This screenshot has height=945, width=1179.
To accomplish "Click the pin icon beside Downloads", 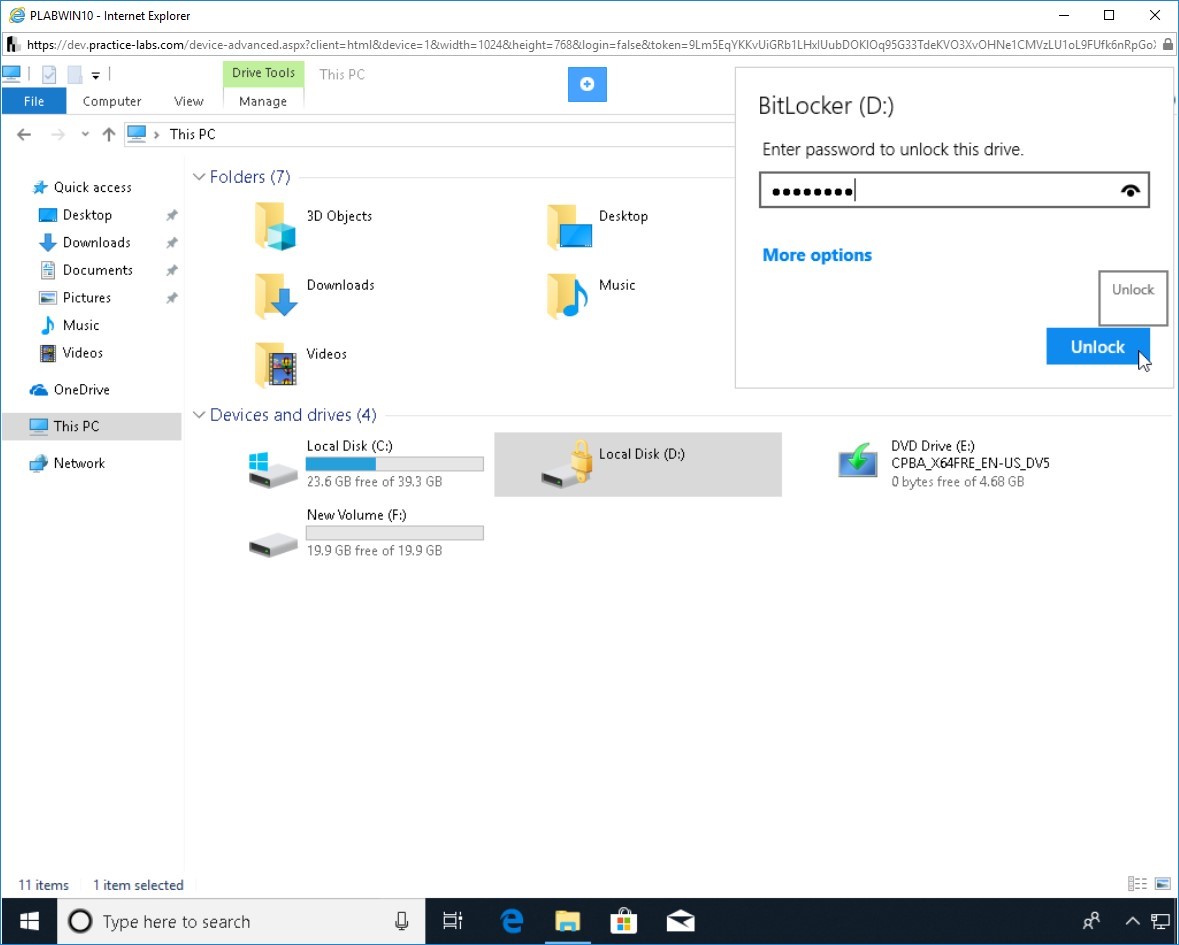I will [x=171, y=243].
